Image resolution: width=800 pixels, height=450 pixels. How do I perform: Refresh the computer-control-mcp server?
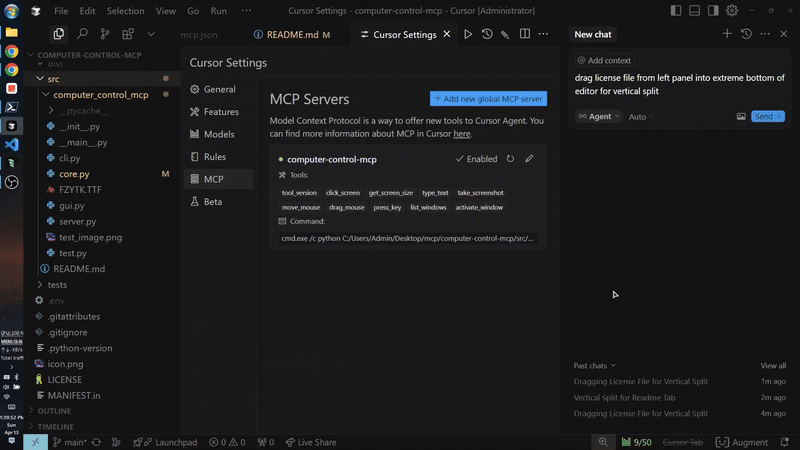[x=511, y=159]
